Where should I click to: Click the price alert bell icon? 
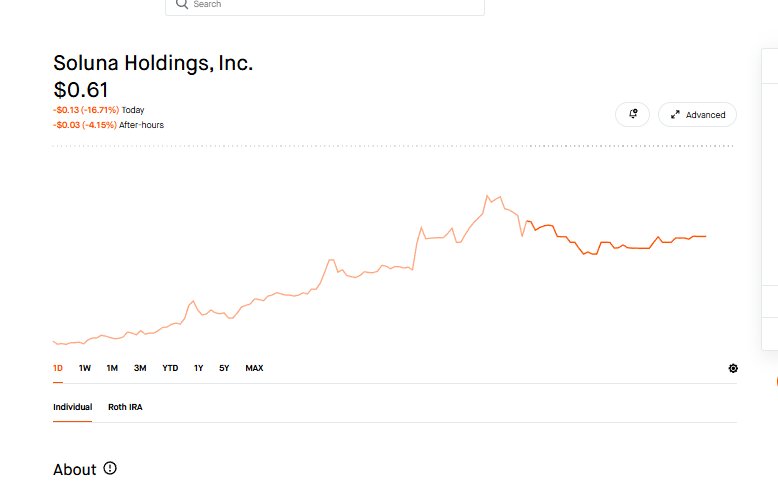pos(633,114)
